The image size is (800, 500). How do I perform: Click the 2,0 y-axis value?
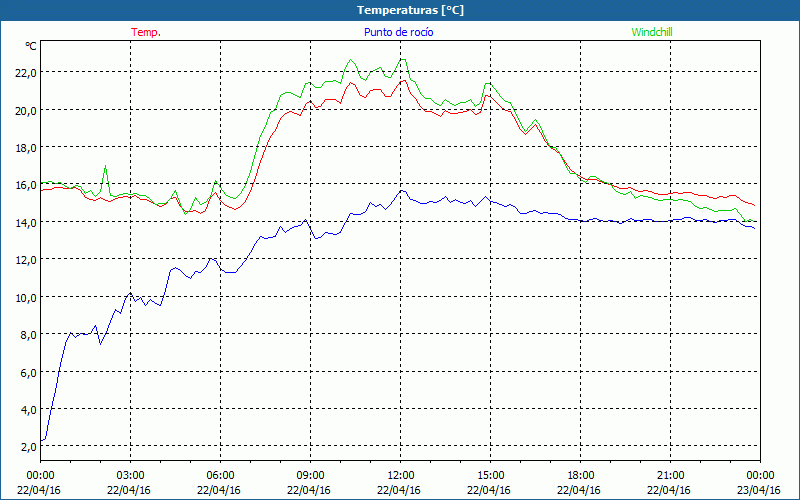pos(28,447)
